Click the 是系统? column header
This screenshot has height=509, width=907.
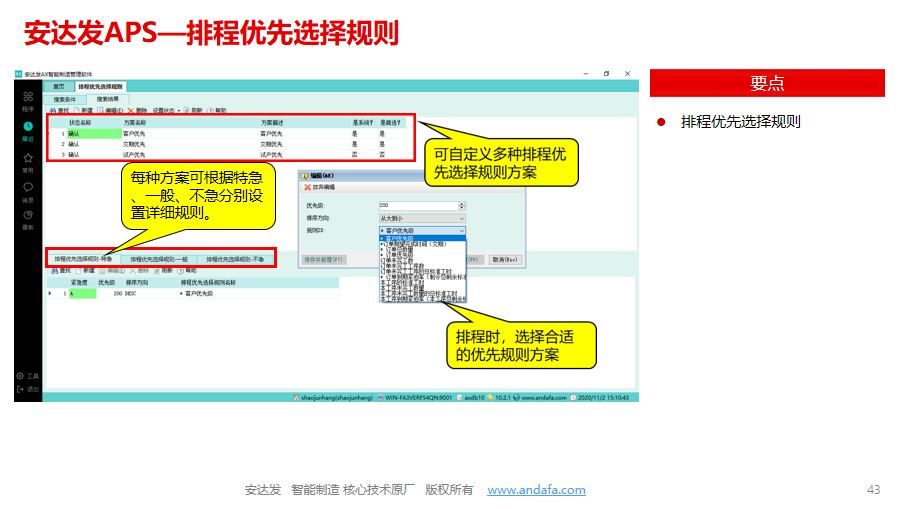pyautogui.click(x=363, y=123)
